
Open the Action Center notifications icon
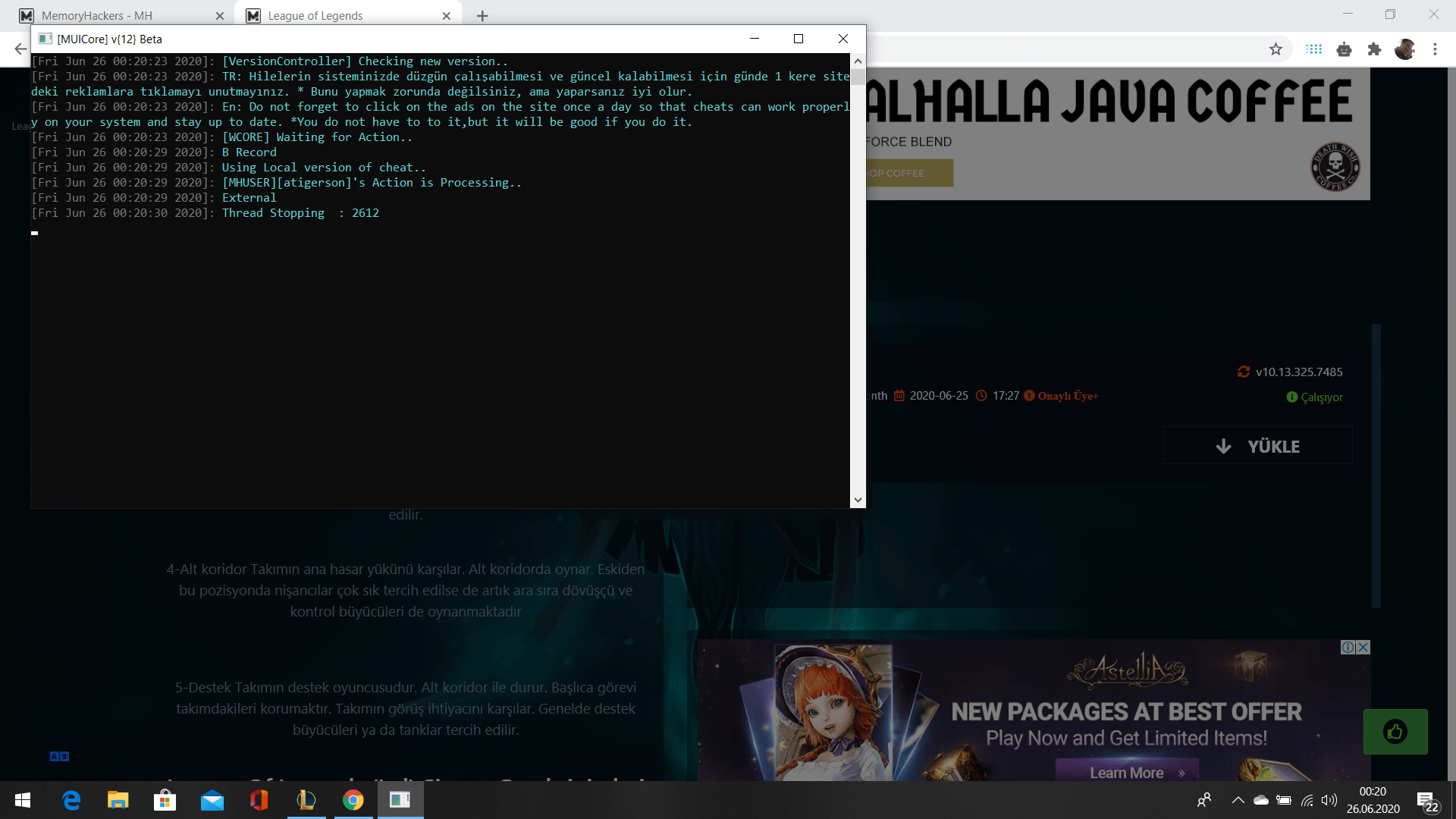1426,801
